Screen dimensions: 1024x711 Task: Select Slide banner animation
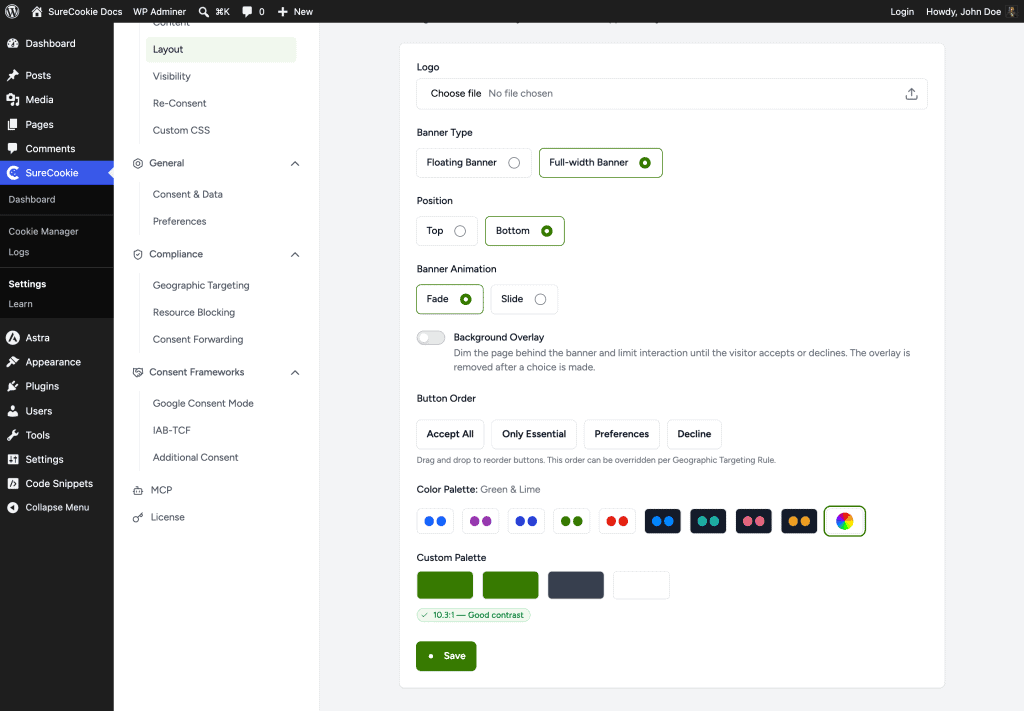tap(524, 299)
